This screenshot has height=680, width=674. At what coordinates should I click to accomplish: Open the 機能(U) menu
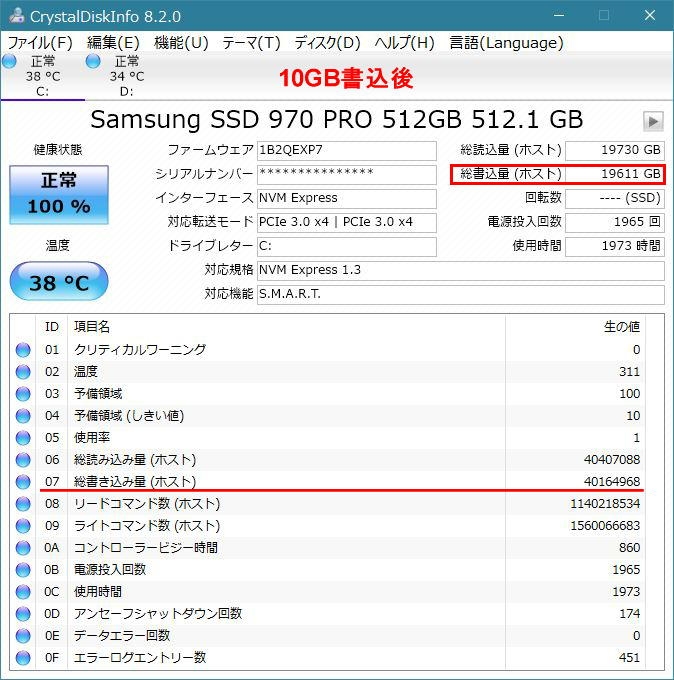(x=181, y=43)
